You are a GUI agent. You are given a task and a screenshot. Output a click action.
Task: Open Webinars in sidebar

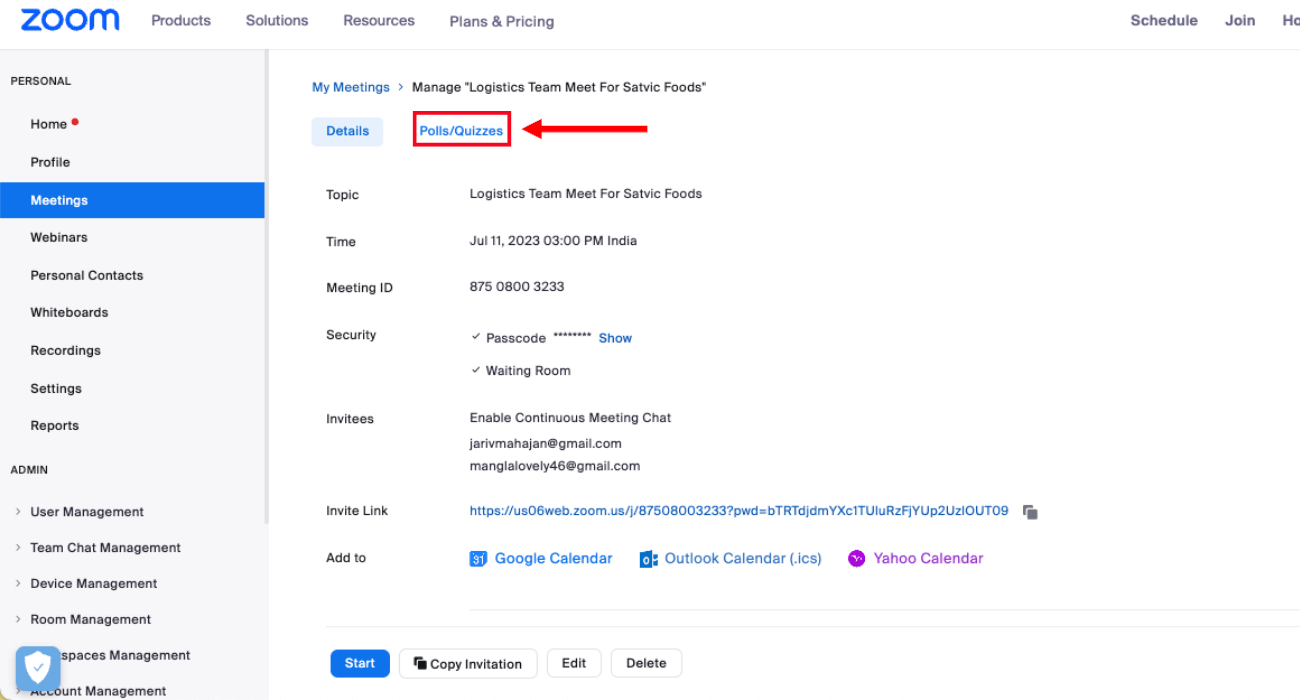click(x=59, y=237)
